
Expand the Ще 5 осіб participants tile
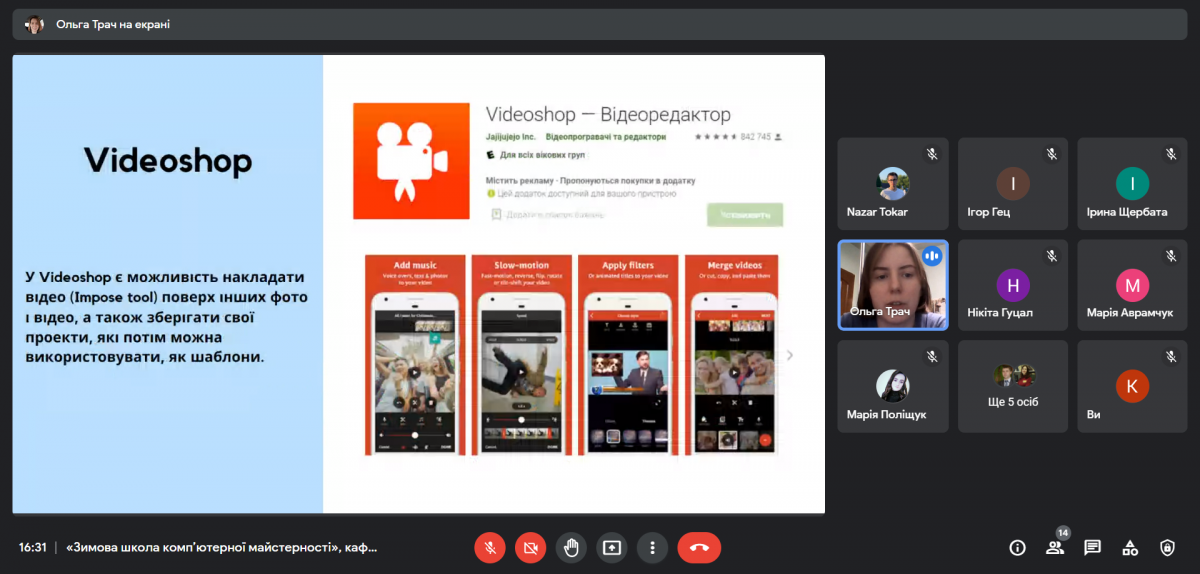[x=1012, y=386]
